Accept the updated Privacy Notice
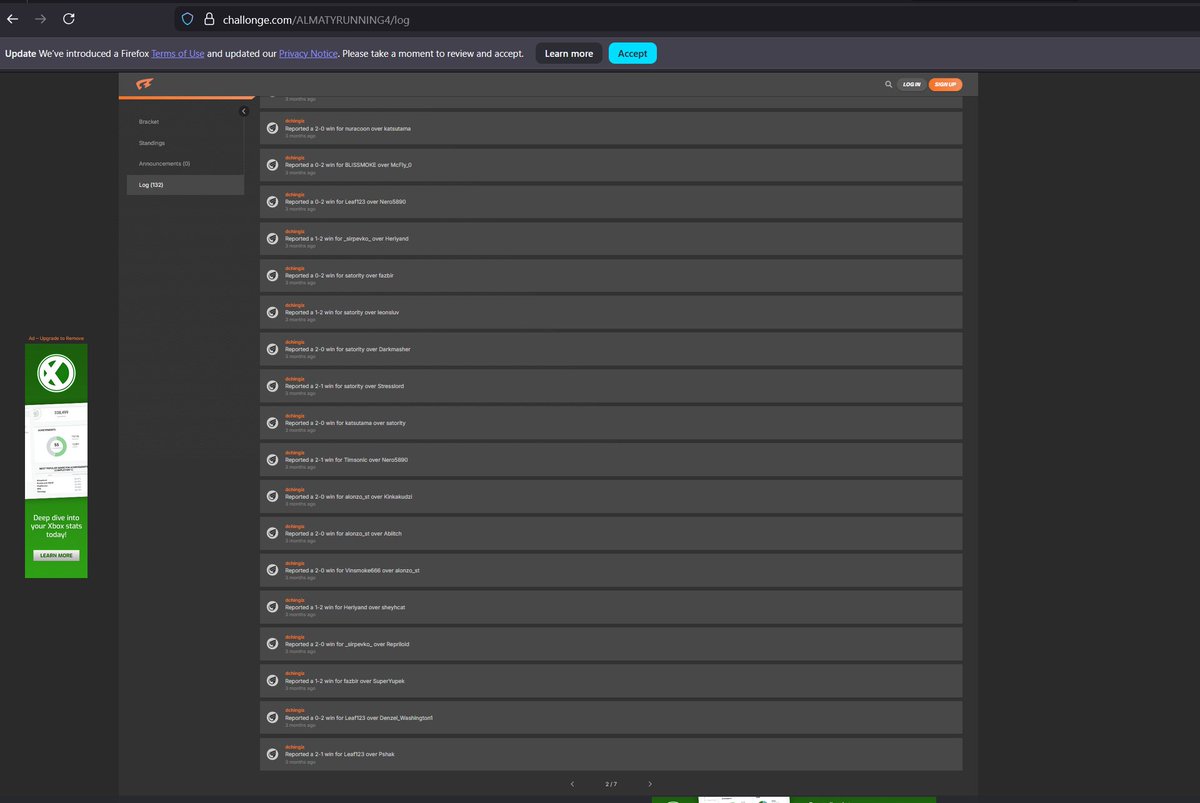Image resolution: width=1200 pixels, height=803 pixels. coord(632,53)
